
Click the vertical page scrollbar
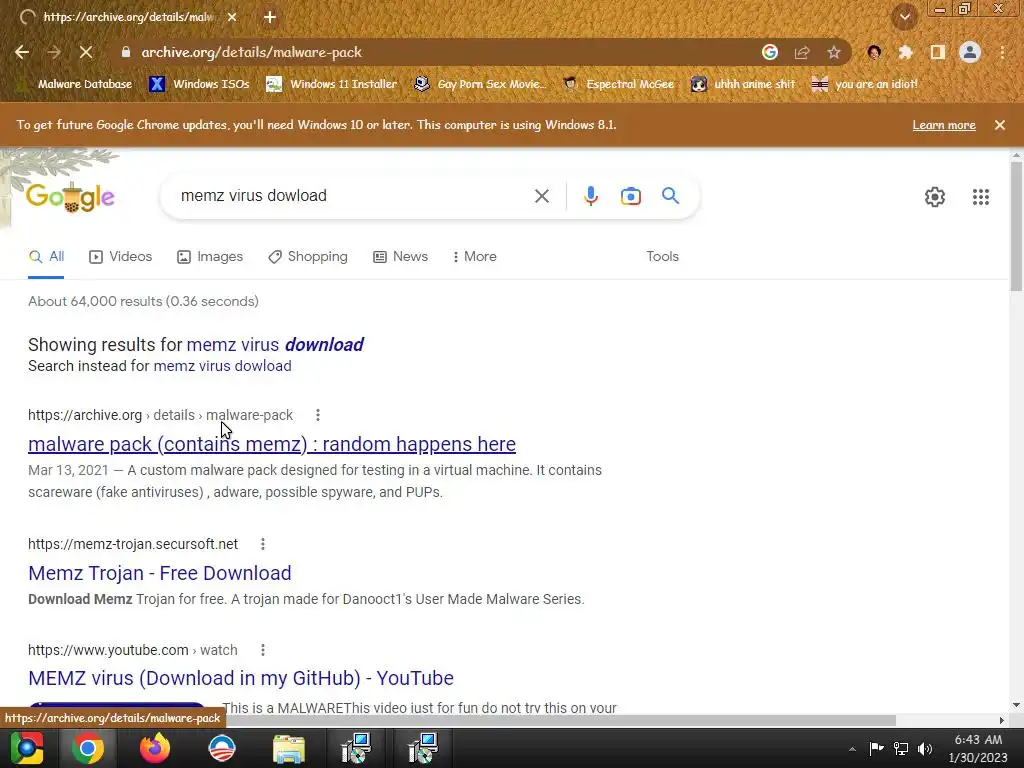tap(1016, 225)
